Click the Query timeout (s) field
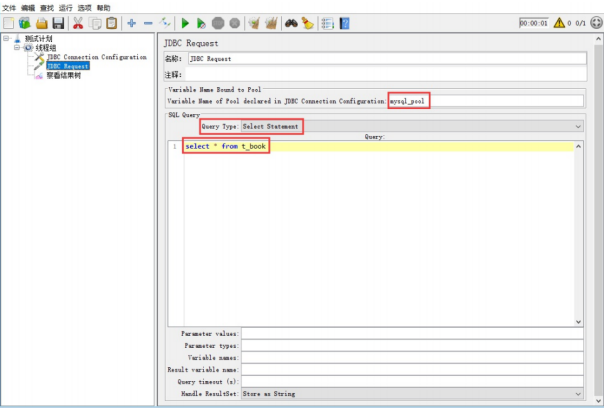Screen dimensions: 604x409 pos(412,381)
